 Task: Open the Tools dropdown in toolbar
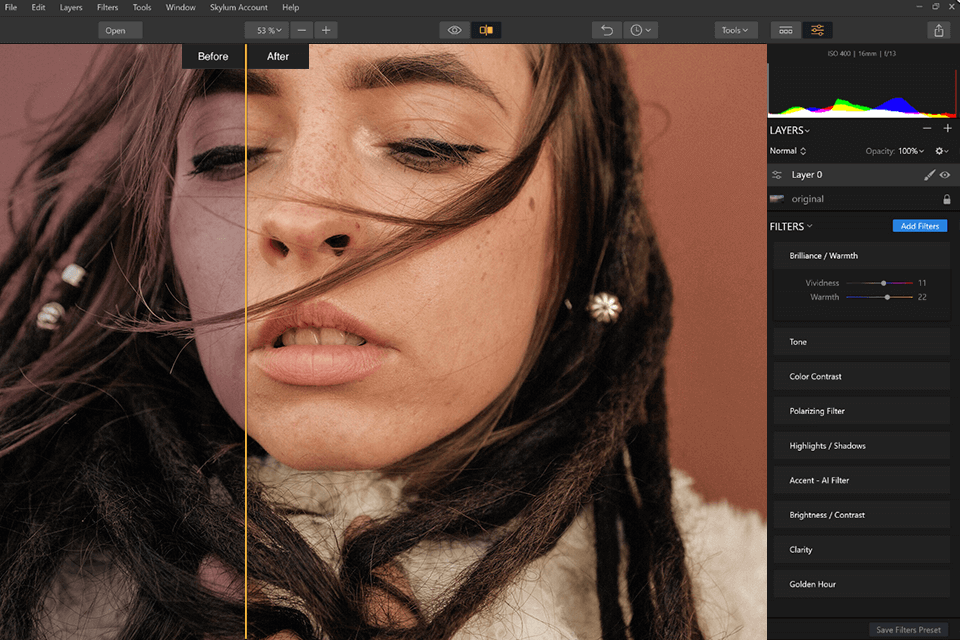pos(736,30)
